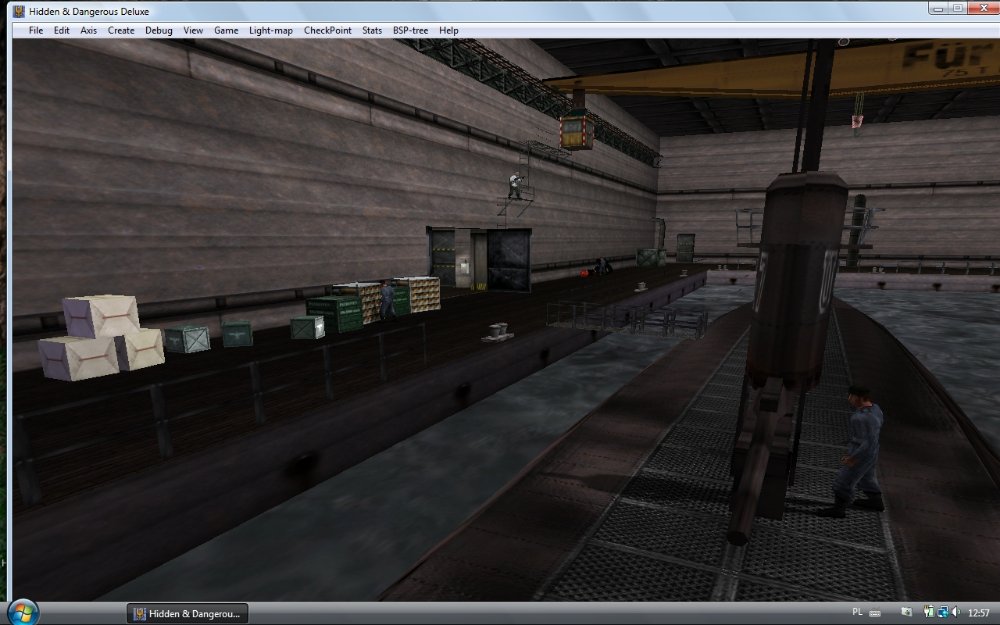Click the camera tray icon
Screen dimensions: 1000x625
(x=906, y=613)
